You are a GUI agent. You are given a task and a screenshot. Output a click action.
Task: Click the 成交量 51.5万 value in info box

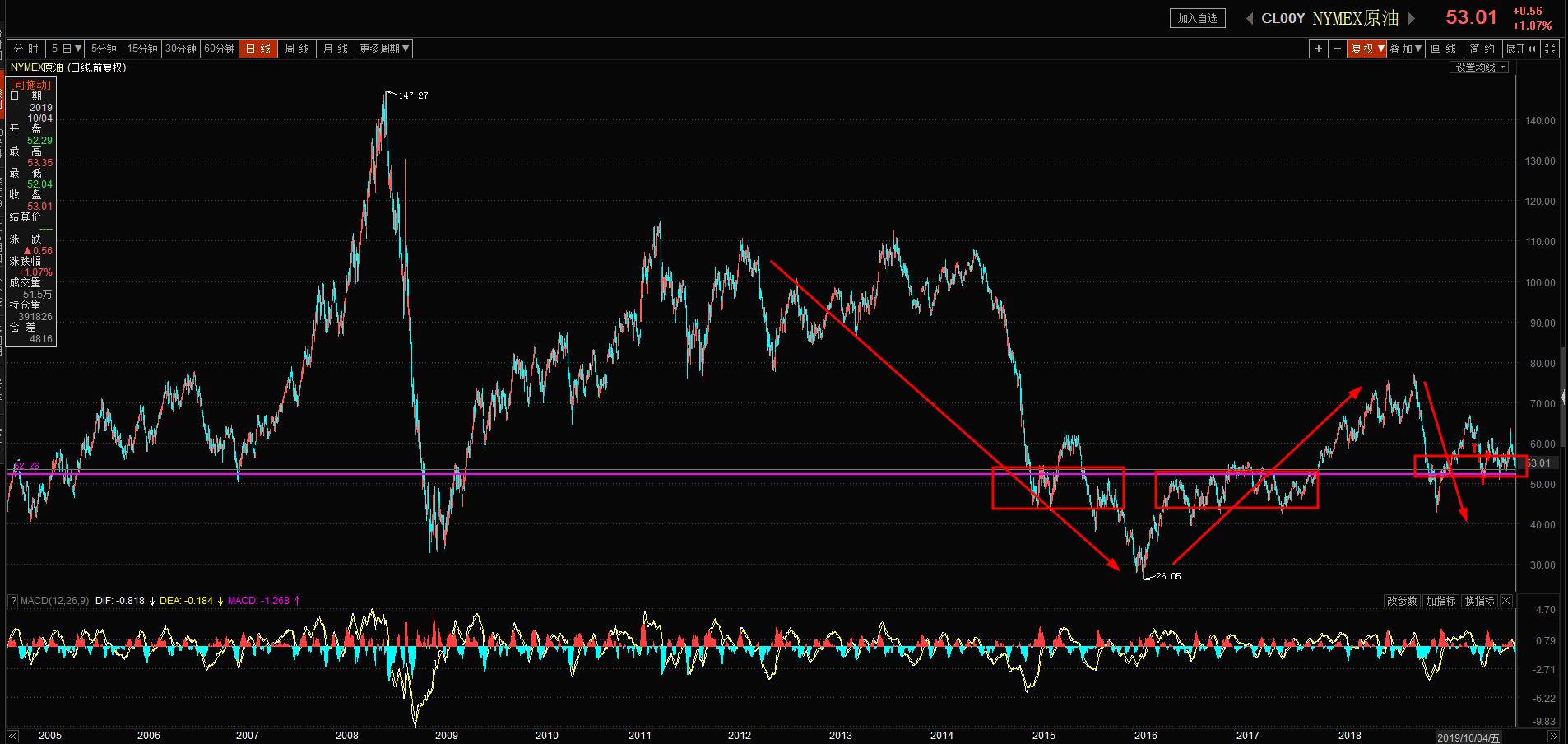[39, 294]
